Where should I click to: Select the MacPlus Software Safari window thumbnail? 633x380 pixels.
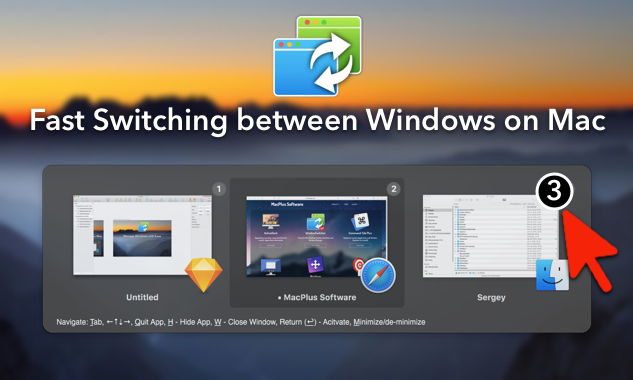point(316,236)
